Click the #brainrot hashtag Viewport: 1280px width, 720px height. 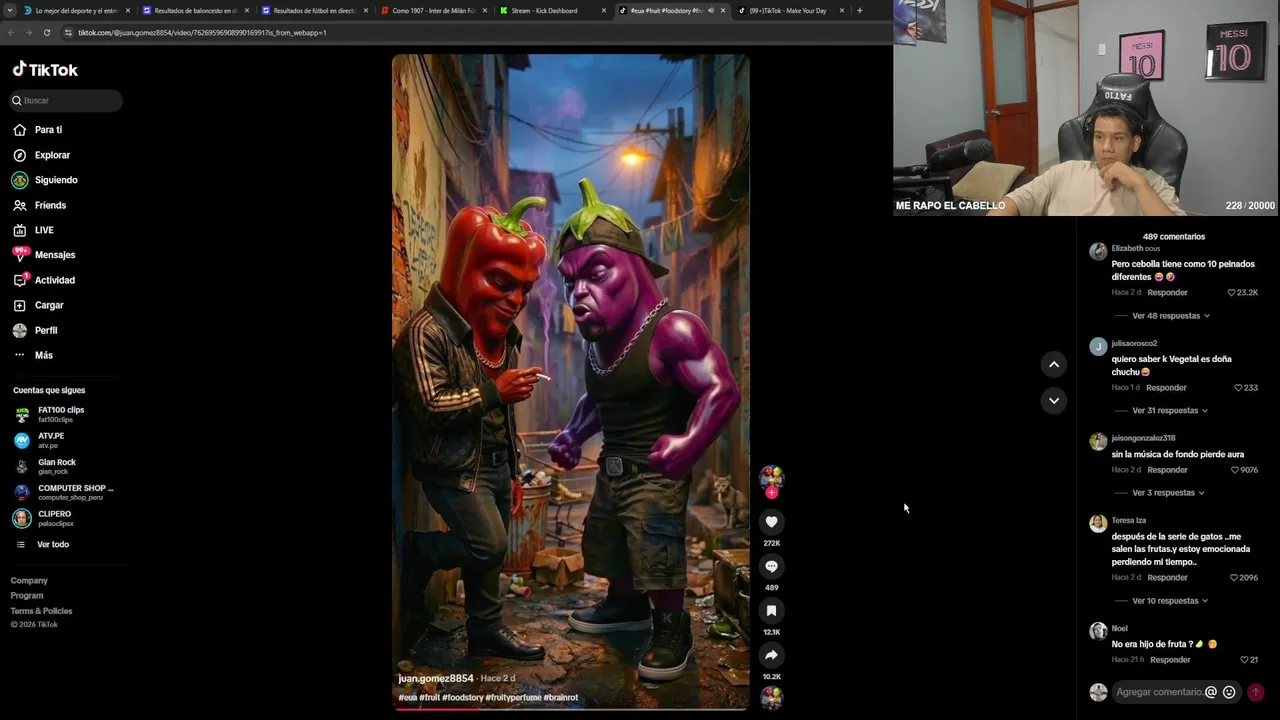click(x=561, y=697)
